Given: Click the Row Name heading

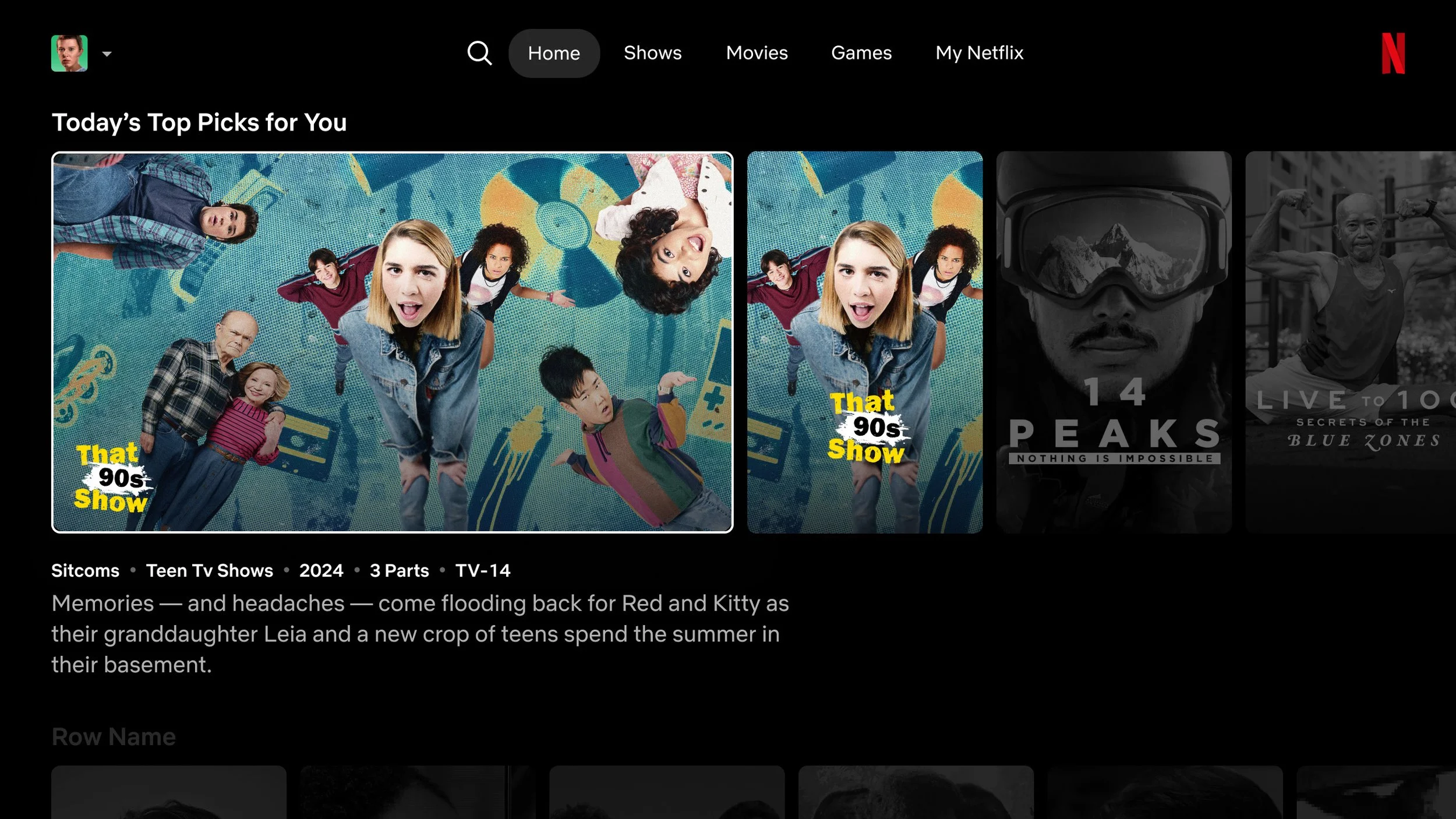Looking at the screenshot, I should 114,737.
